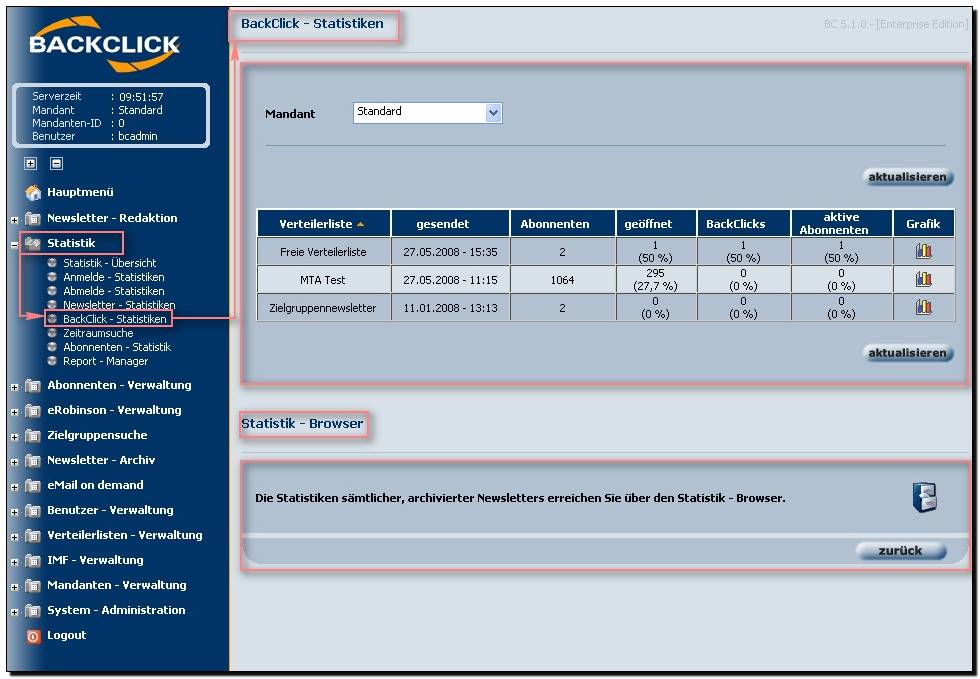Click the Zielgruppensuche folder icon
Screen dimensions: 980x679
click(32, 435)
